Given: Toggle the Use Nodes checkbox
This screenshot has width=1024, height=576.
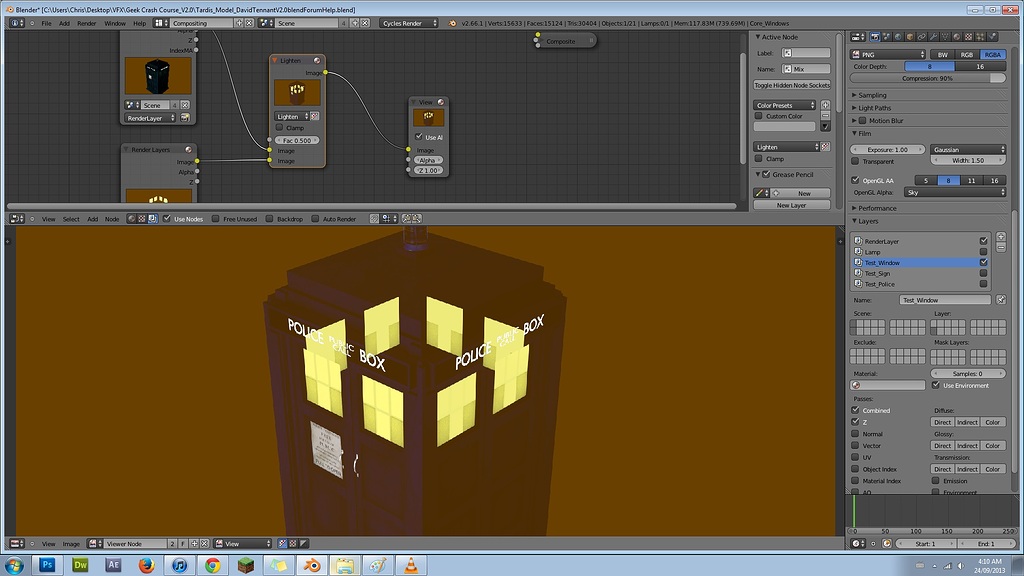Looking at the screenshot, I should [167, 219].
